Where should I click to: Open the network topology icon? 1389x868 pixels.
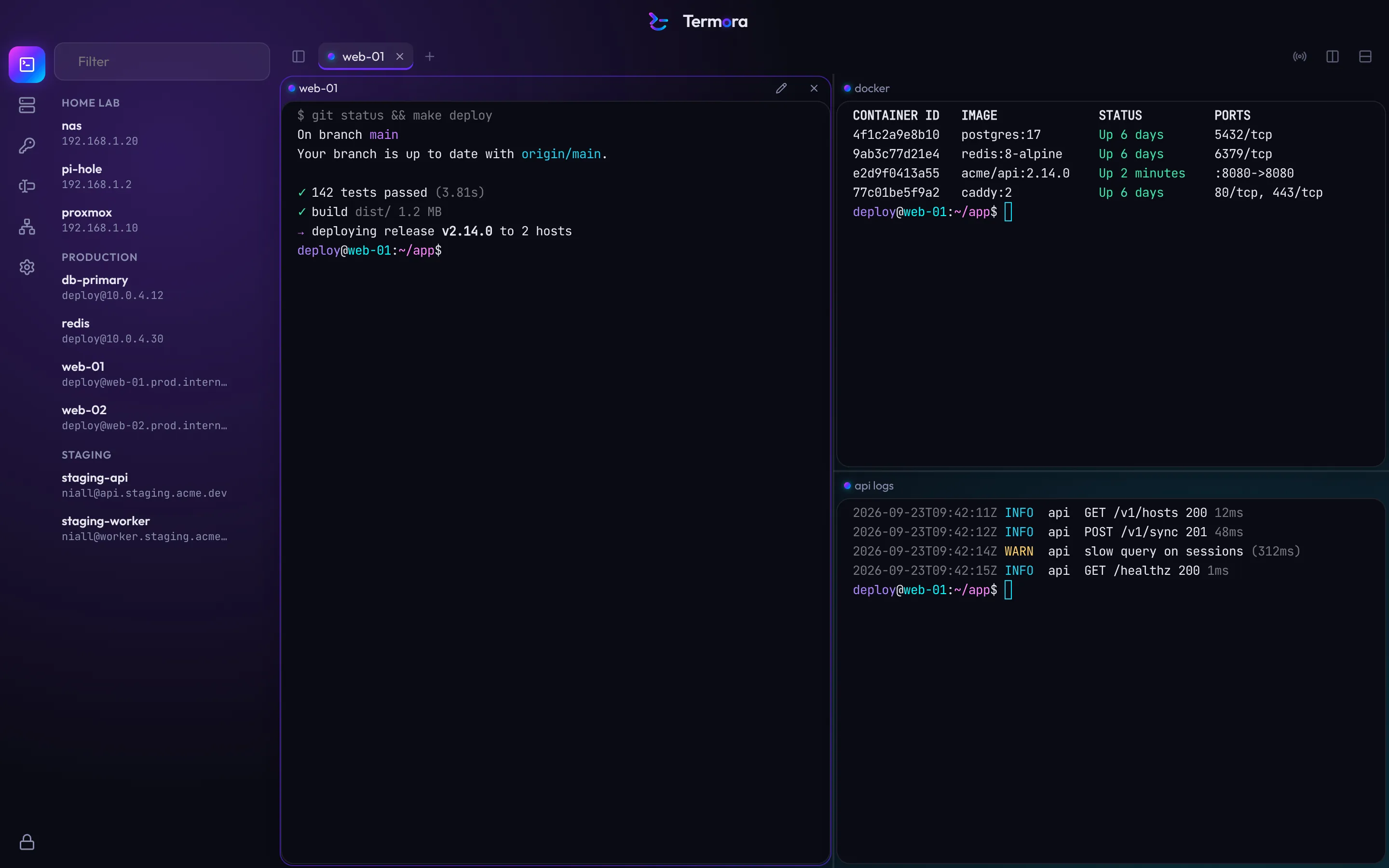tap(27, 227)
